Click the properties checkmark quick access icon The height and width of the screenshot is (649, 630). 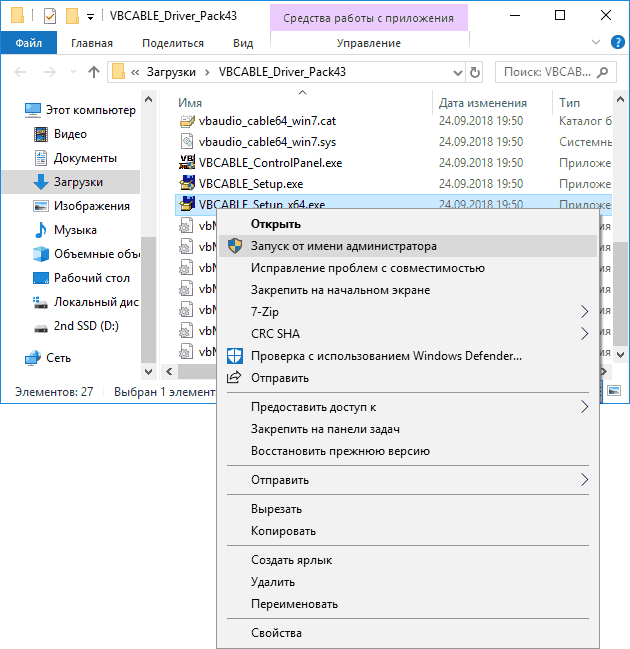pos(49,16)
